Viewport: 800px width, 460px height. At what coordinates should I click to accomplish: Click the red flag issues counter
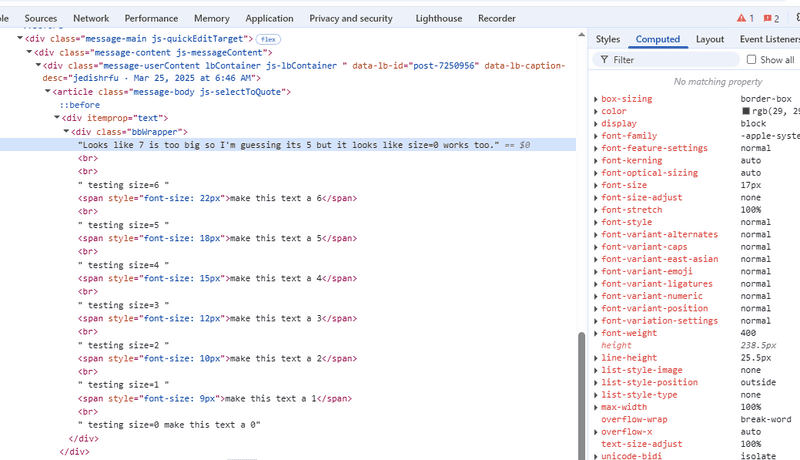771,18
